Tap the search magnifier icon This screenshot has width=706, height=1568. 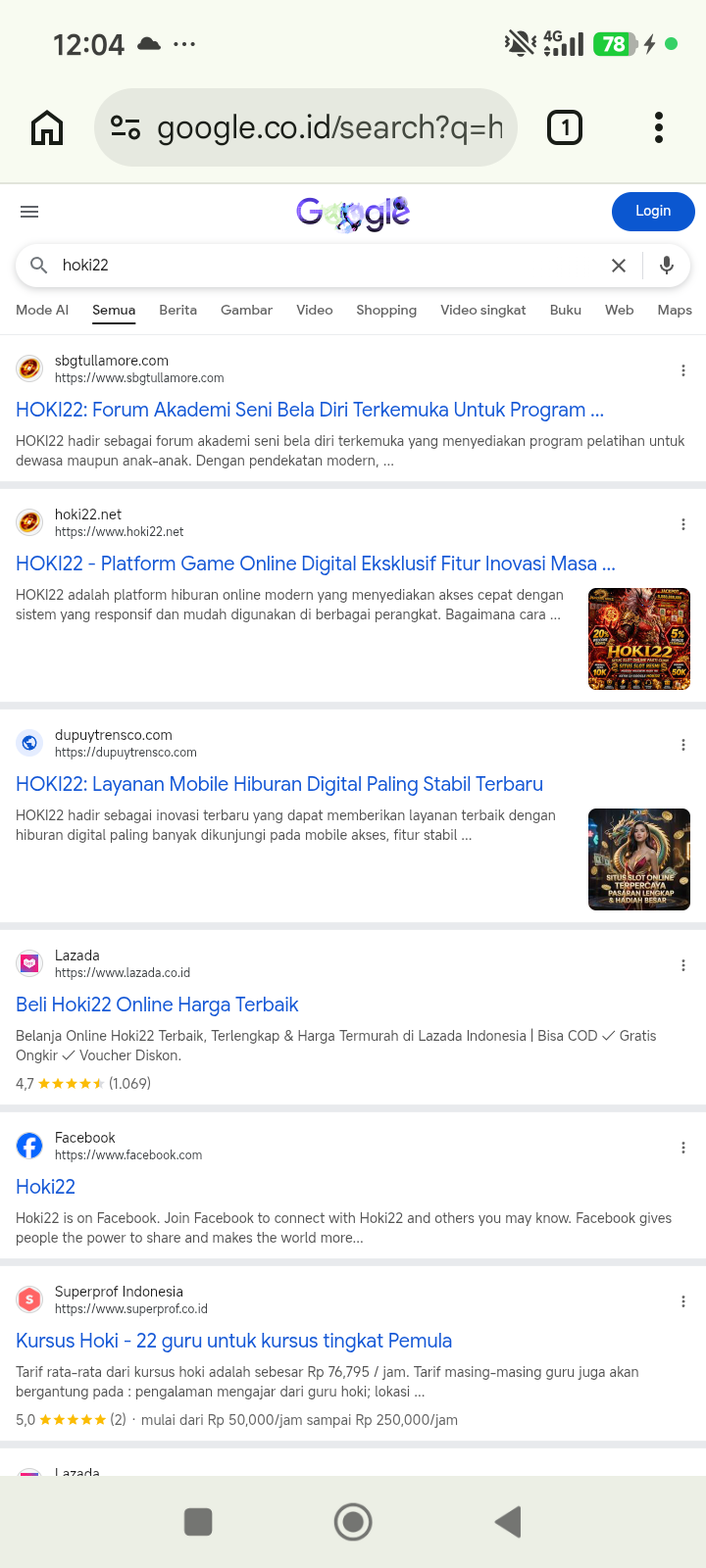[x=39, y=266]
